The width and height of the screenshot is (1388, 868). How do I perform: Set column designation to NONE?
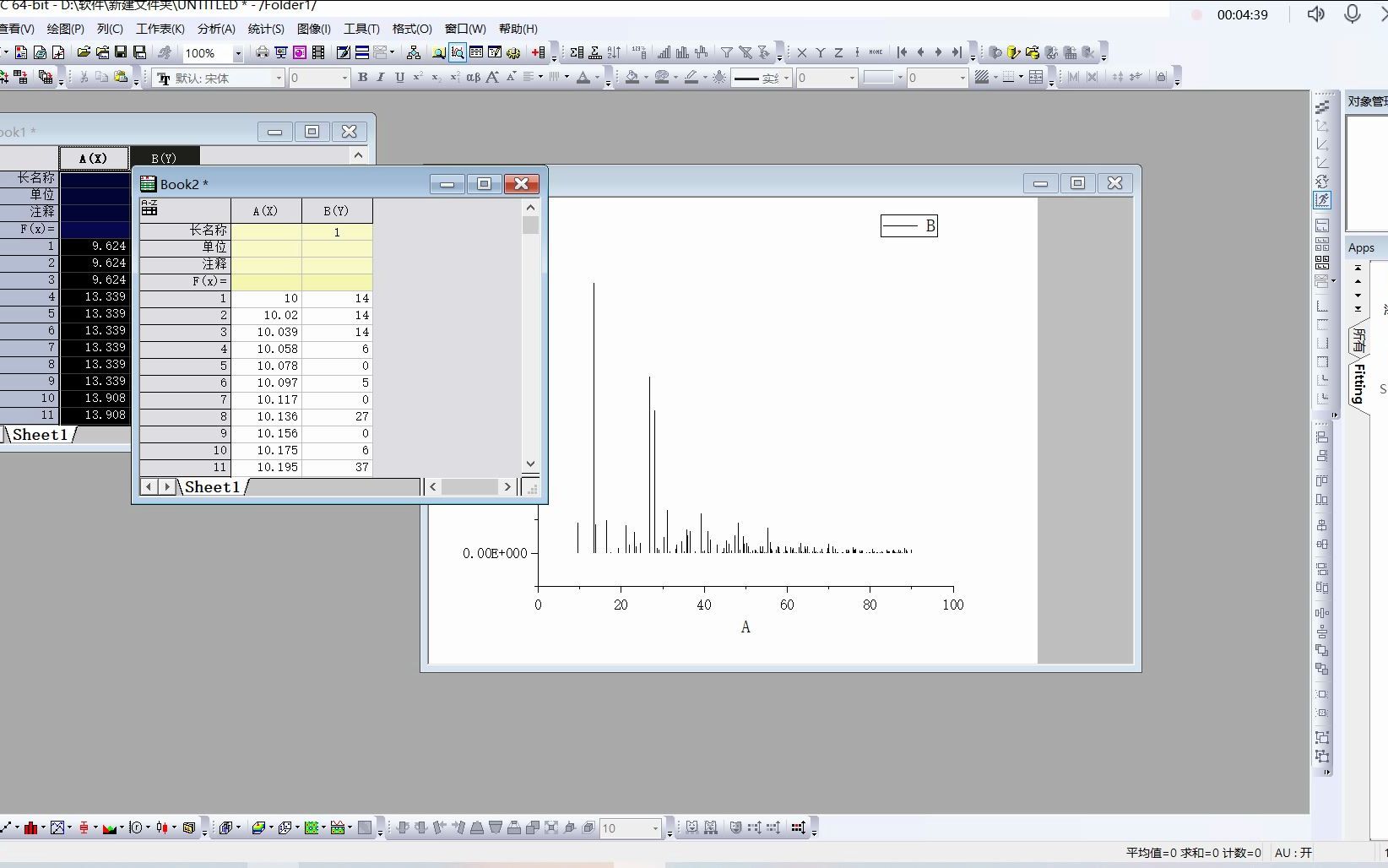tap(876, 52)
